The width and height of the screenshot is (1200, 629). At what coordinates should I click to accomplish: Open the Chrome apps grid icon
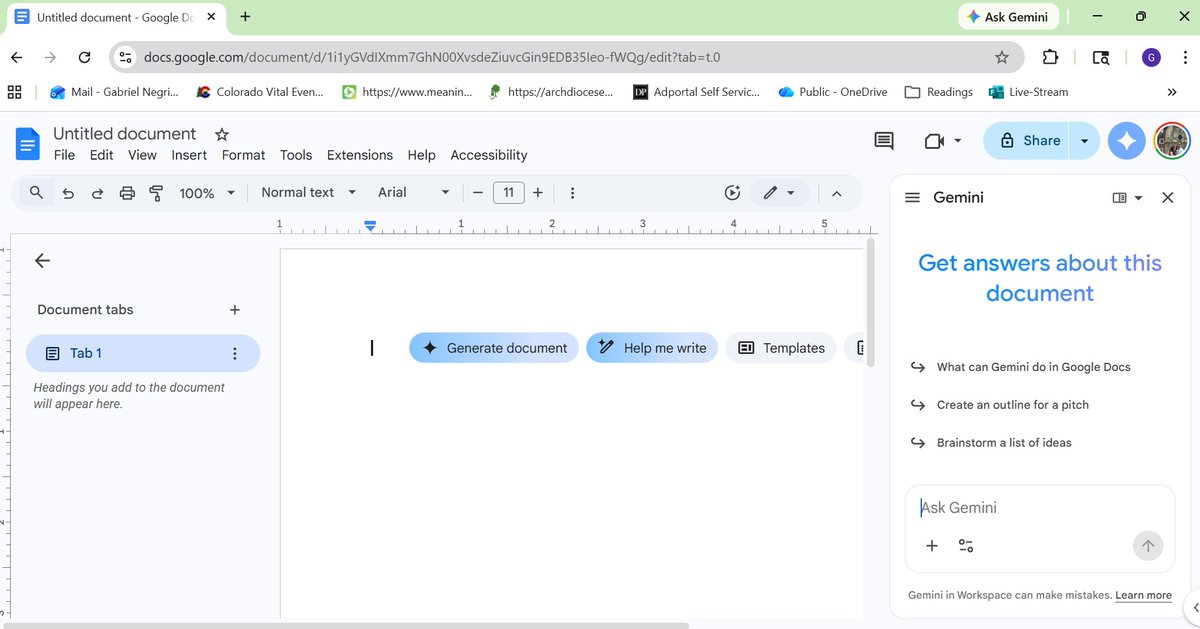click(x=15, y=92)
